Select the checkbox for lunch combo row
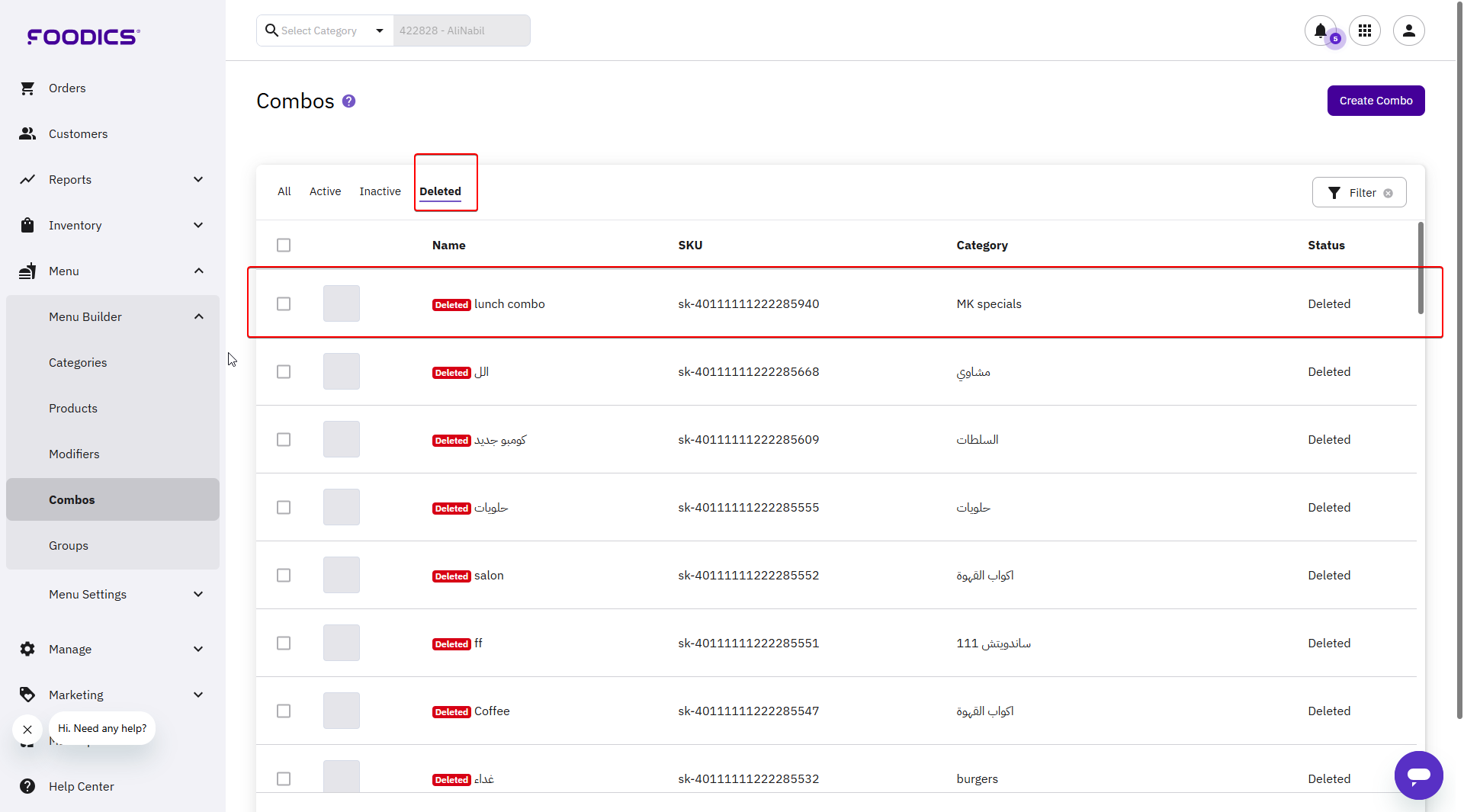1464x812 pixels. tap(284, 304)
